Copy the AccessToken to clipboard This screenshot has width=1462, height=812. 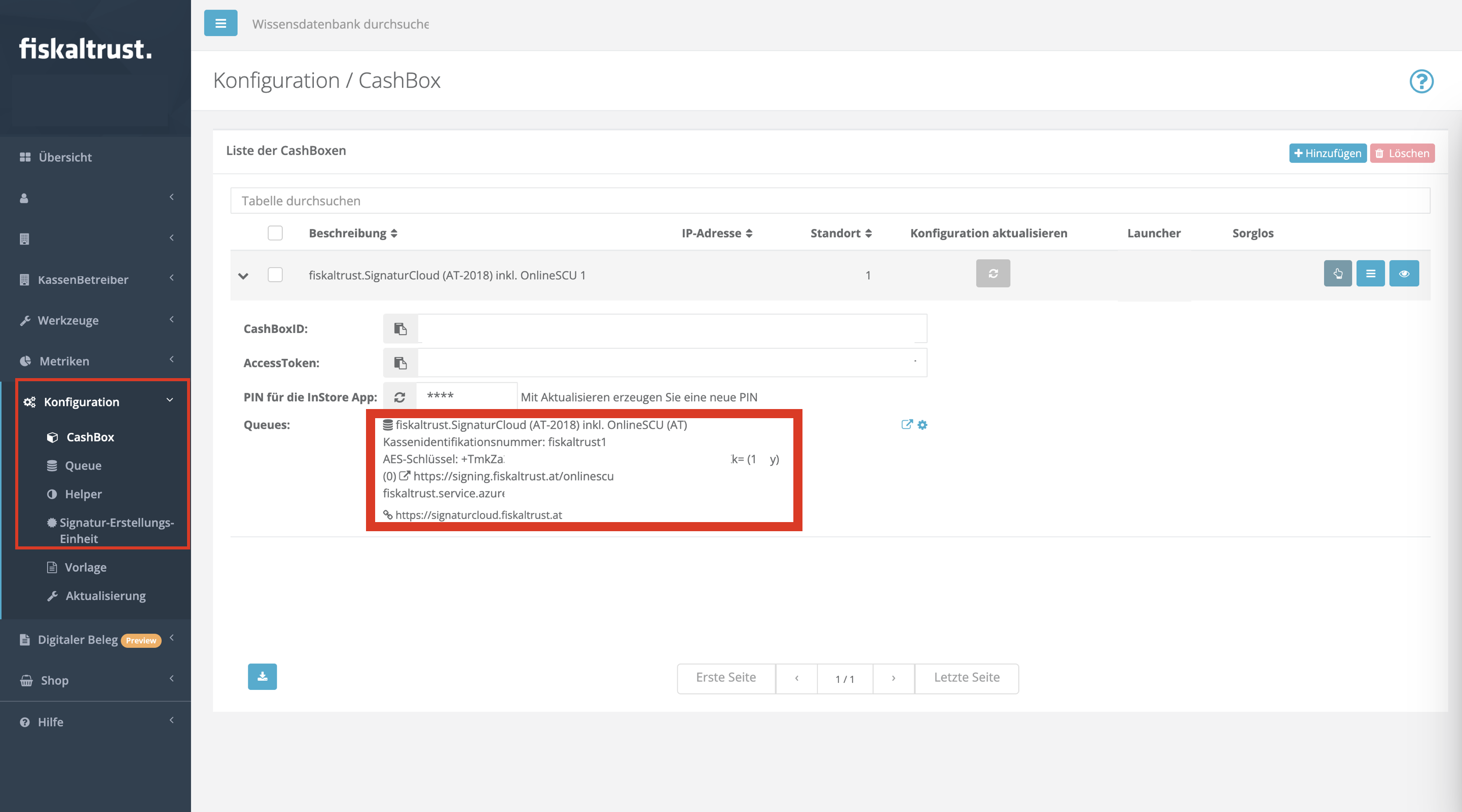pos(400,362)
